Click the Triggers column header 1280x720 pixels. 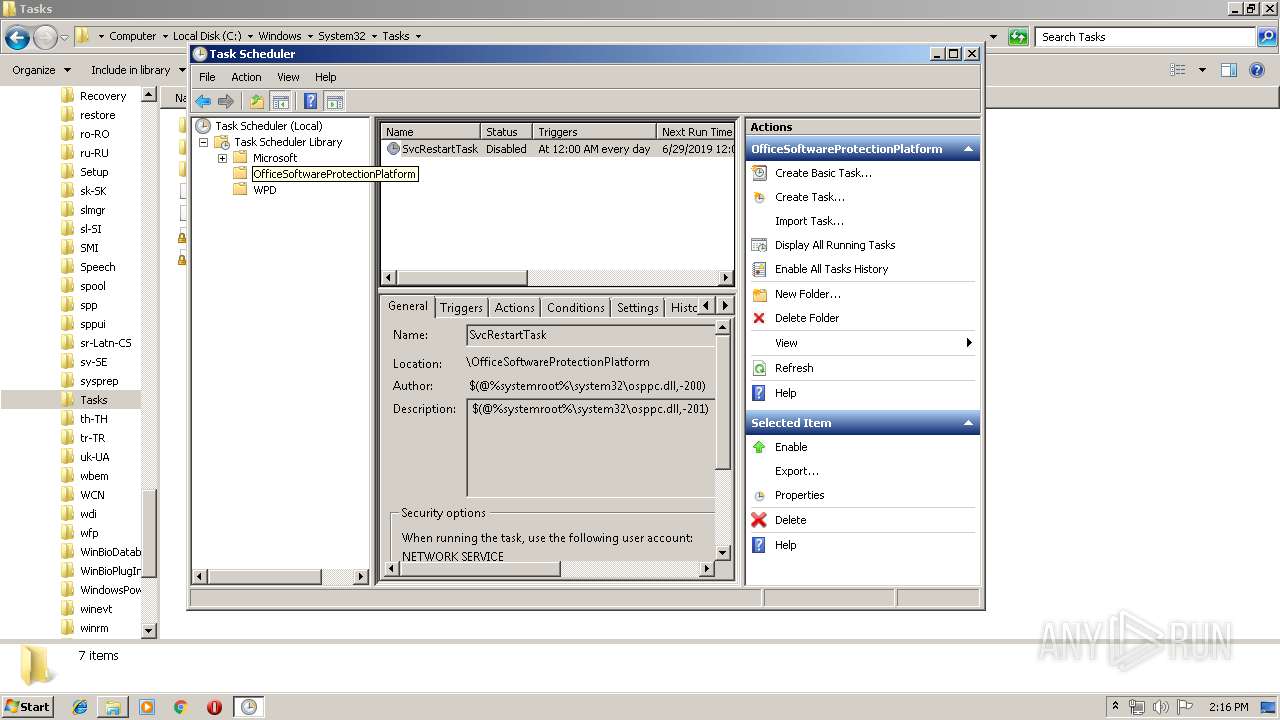coord(594,132)
